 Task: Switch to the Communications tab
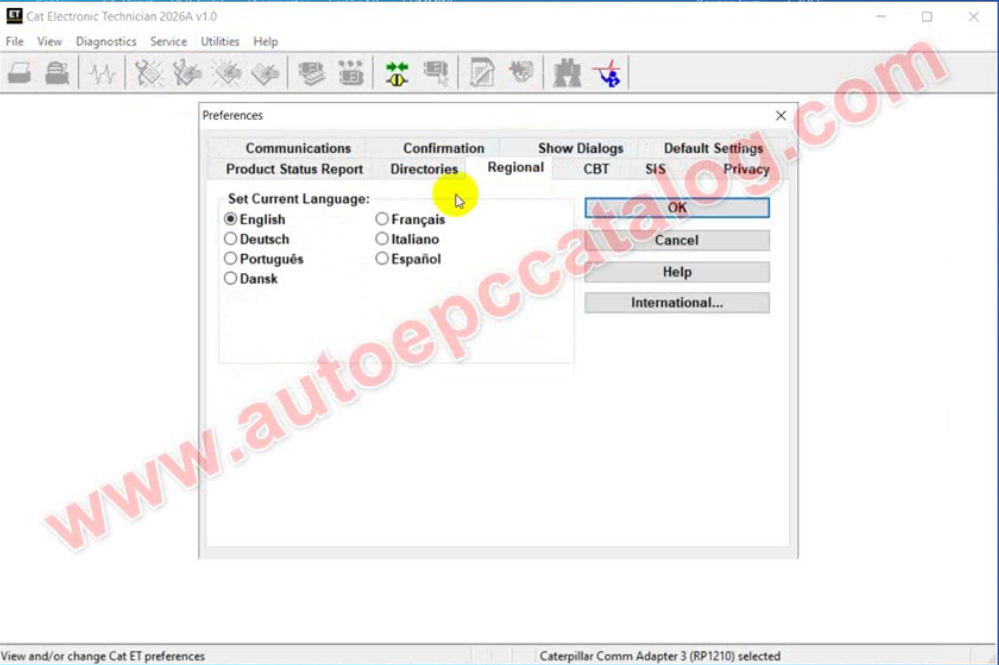(298, 148)
